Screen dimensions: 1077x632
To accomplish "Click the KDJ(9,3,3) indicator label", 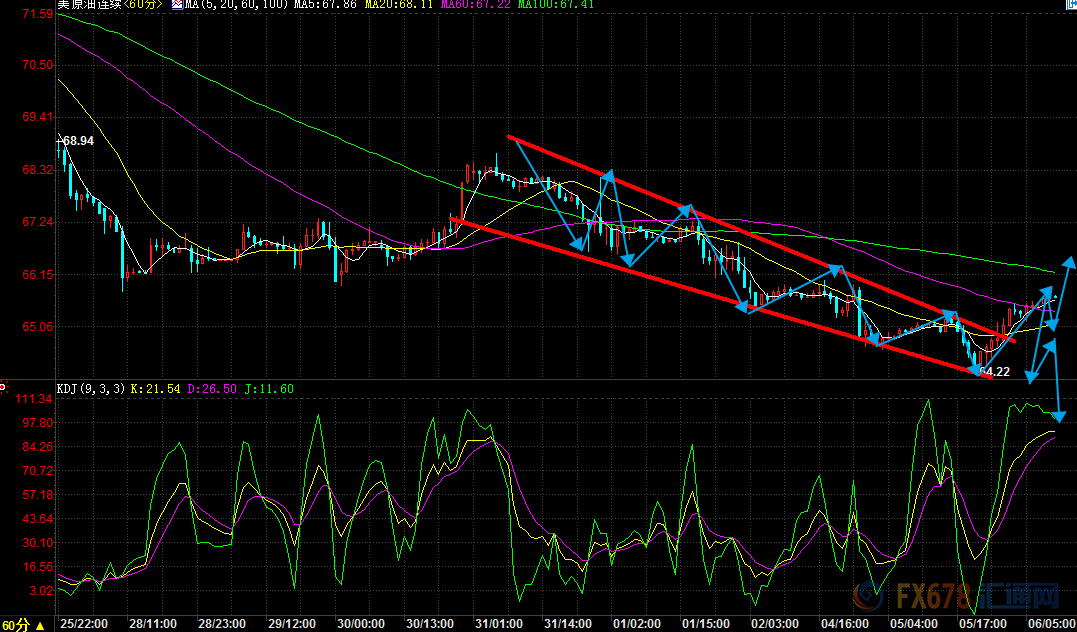I will coord(92,388).
